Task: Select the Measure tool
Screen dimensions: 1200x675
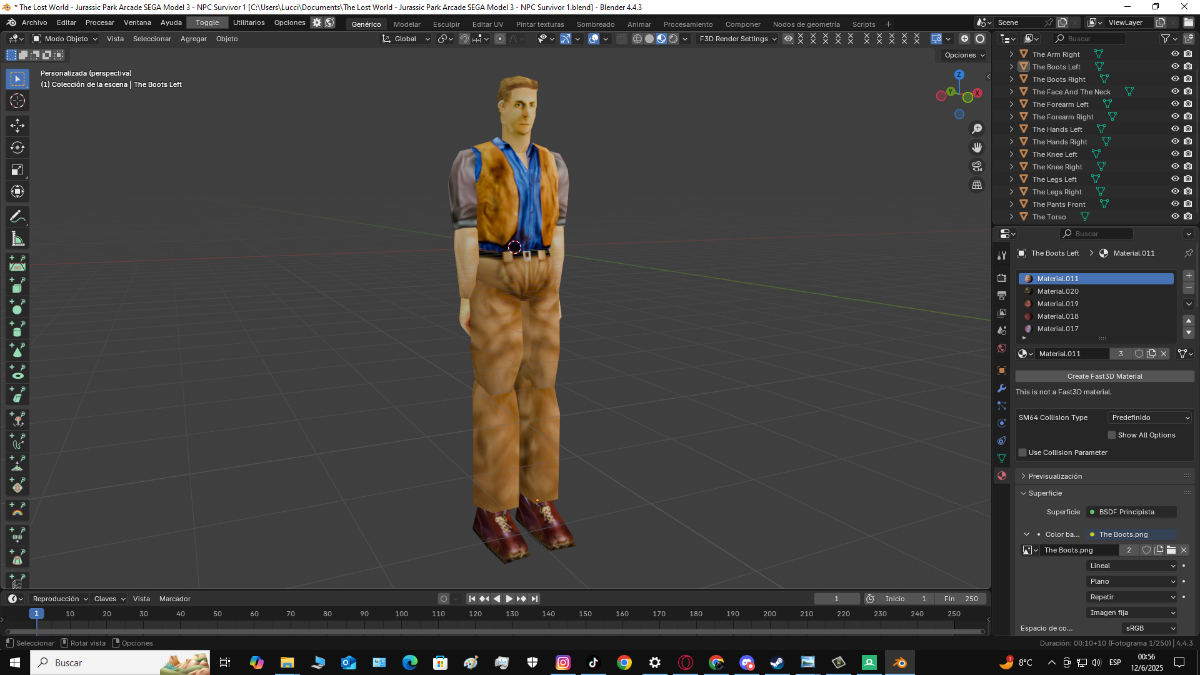Action: 17,238
